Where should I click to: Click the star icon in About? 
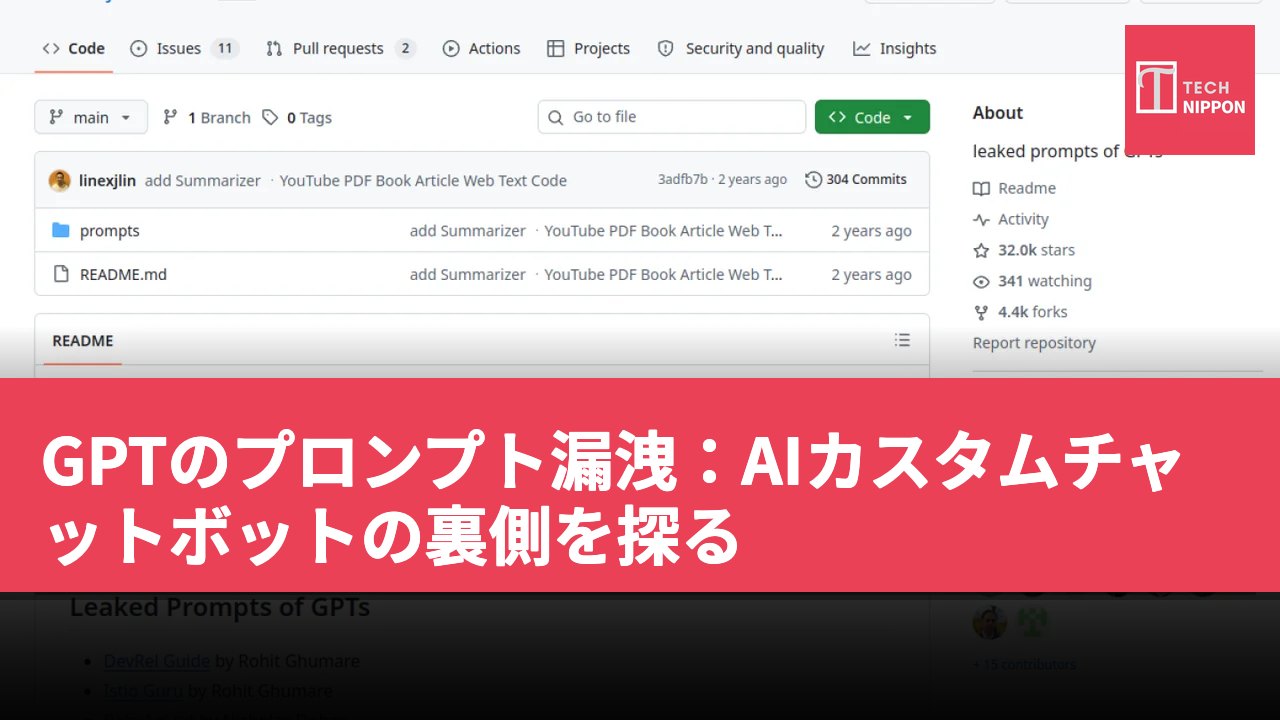coord(981,250)
